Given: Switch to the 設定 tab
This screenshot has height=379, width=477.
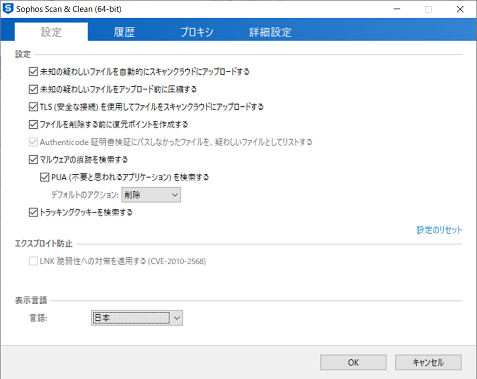Looking at the screenshot, I should 51,32.
